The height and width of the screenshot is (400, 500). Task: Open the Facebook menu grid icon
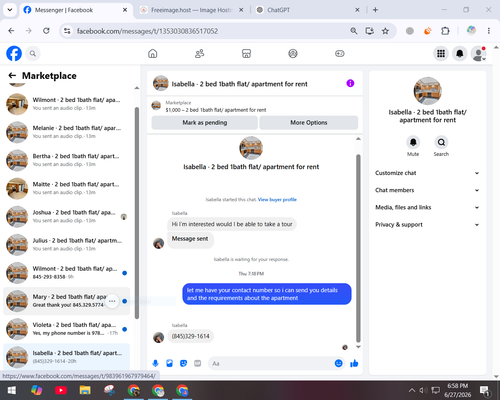[441, 53]
